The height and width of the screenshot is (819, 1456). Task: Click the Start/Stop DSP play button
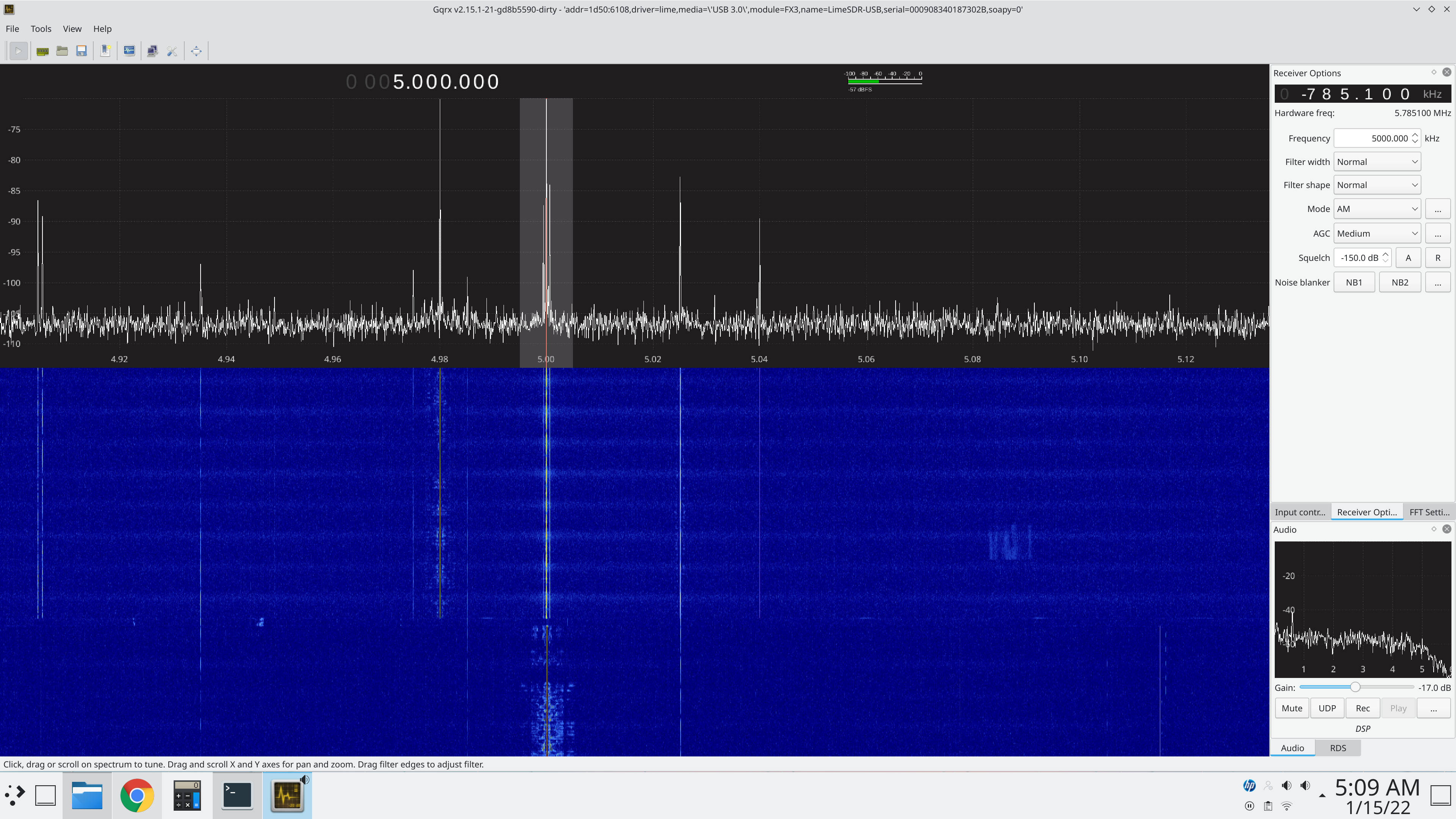tap(18, 51)
